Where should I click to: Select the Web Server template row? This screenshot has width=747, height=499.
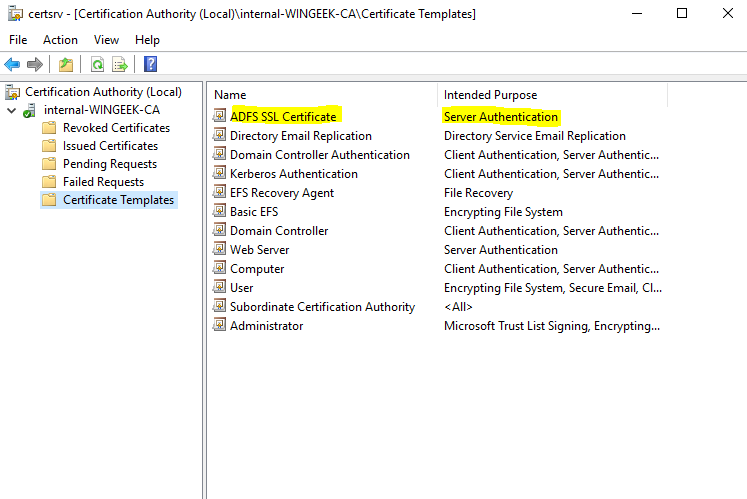tap(259, 250)
